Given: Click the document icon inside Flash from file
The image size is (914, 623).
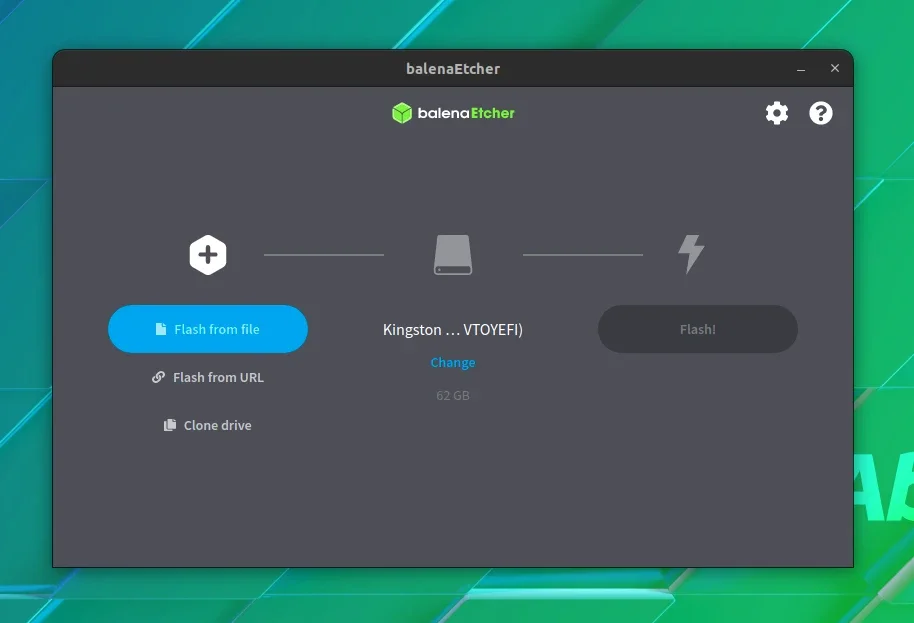Looking at the screenshot, I should pos(161,329).
